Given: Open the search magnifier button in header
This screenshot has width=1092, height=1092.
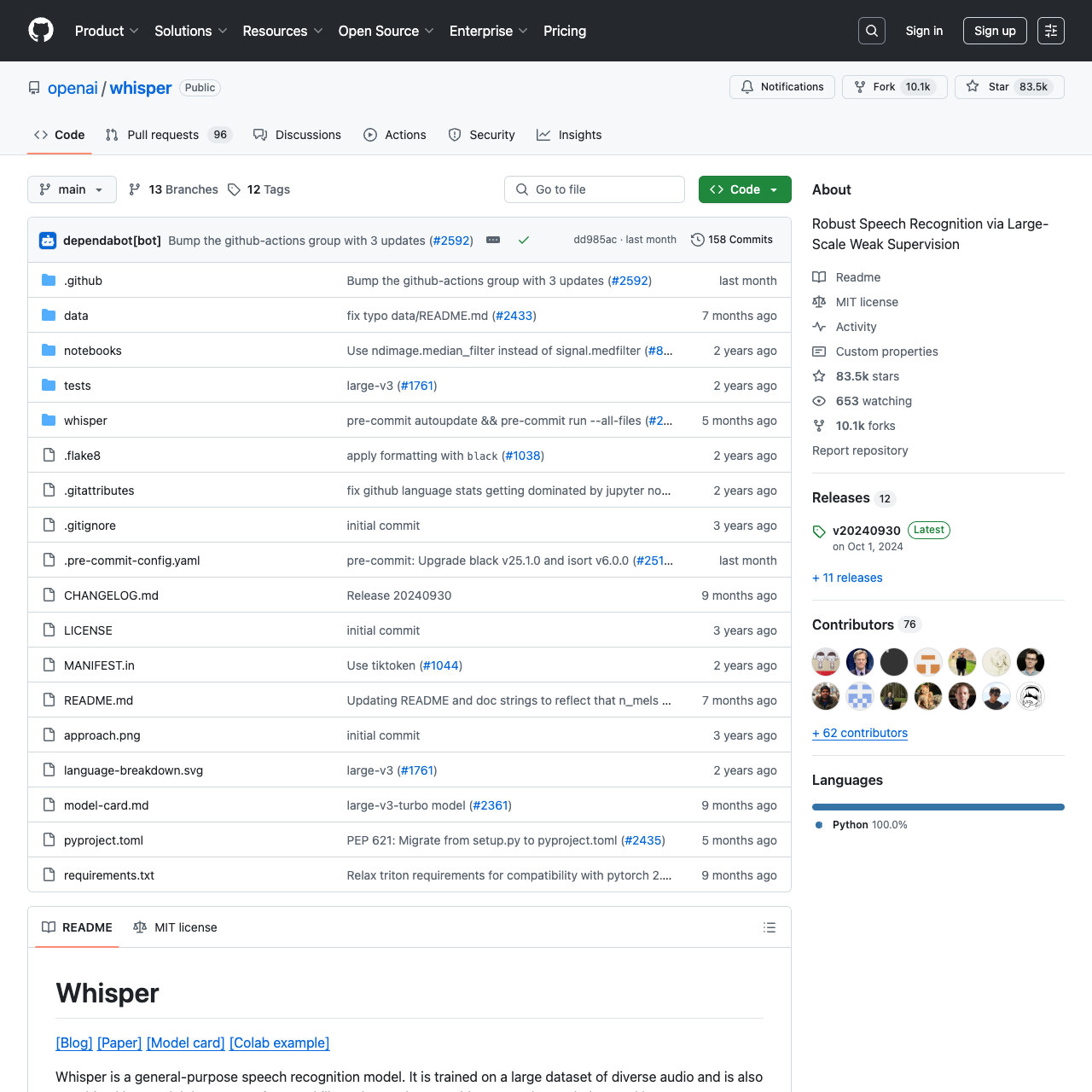Looking at the screenshot, I should coord(872,31).
